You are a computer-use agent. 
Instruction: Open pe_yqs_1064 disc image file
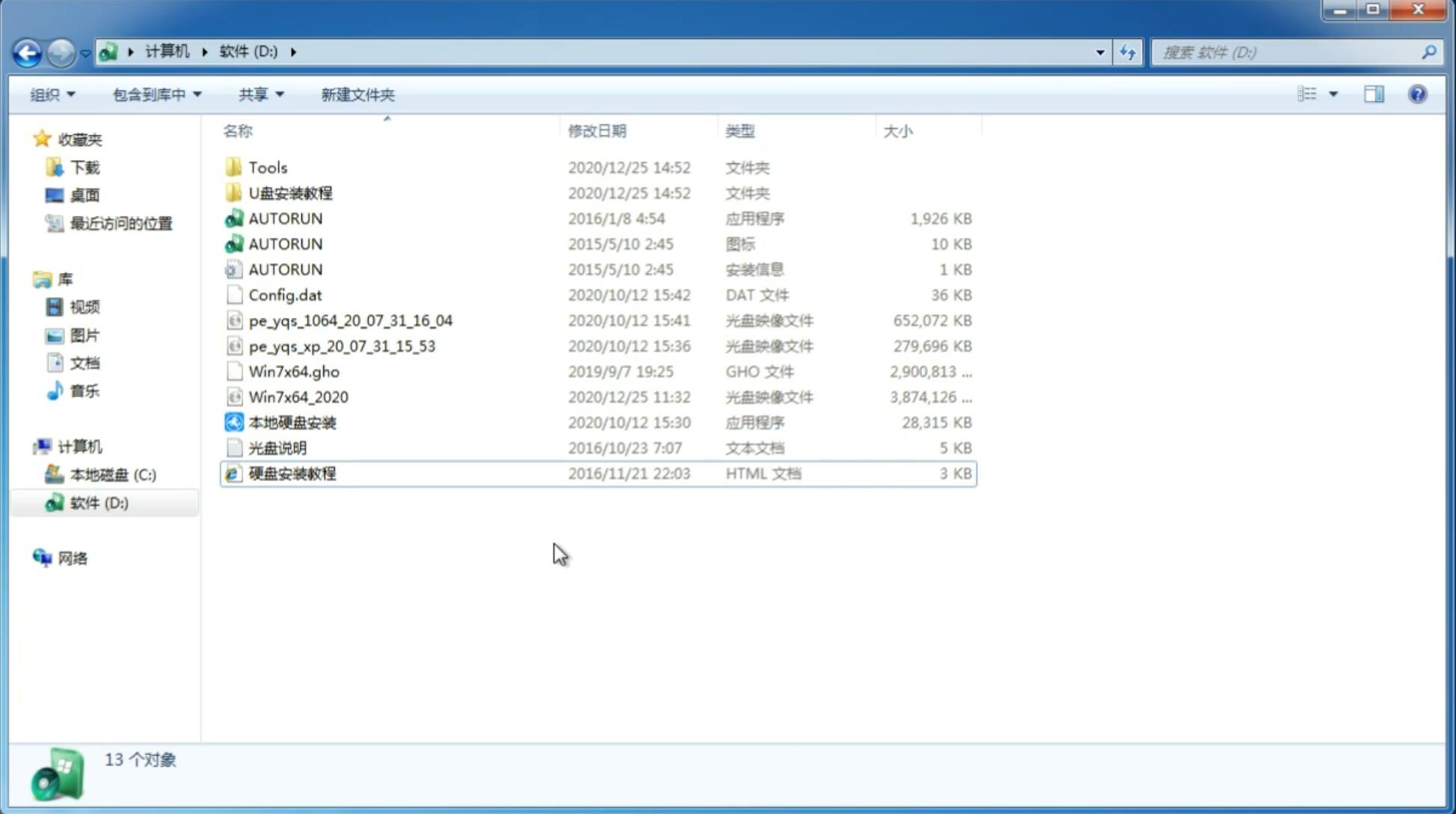[351, 320]
